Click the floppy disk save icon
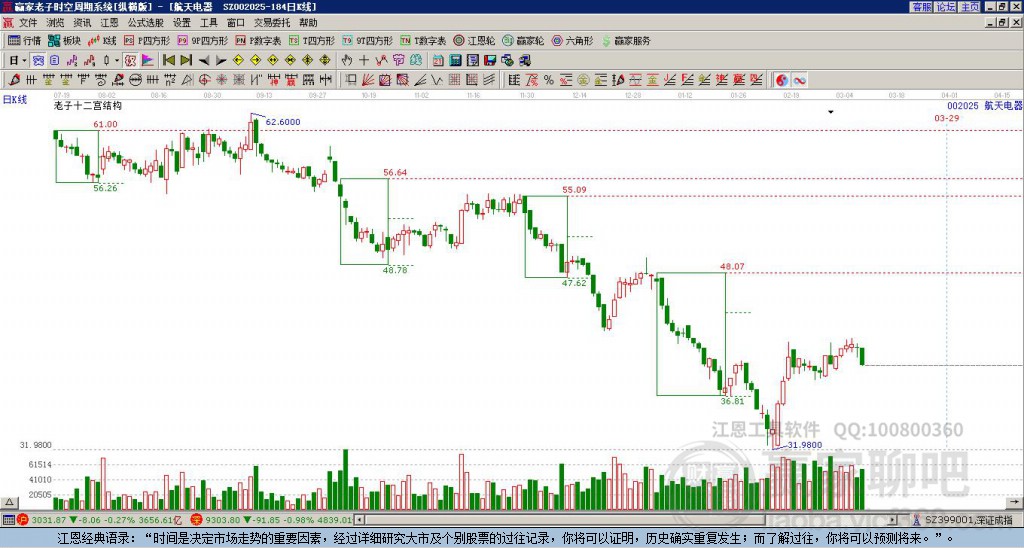1024x548 pixels. (x=490, y=60)
